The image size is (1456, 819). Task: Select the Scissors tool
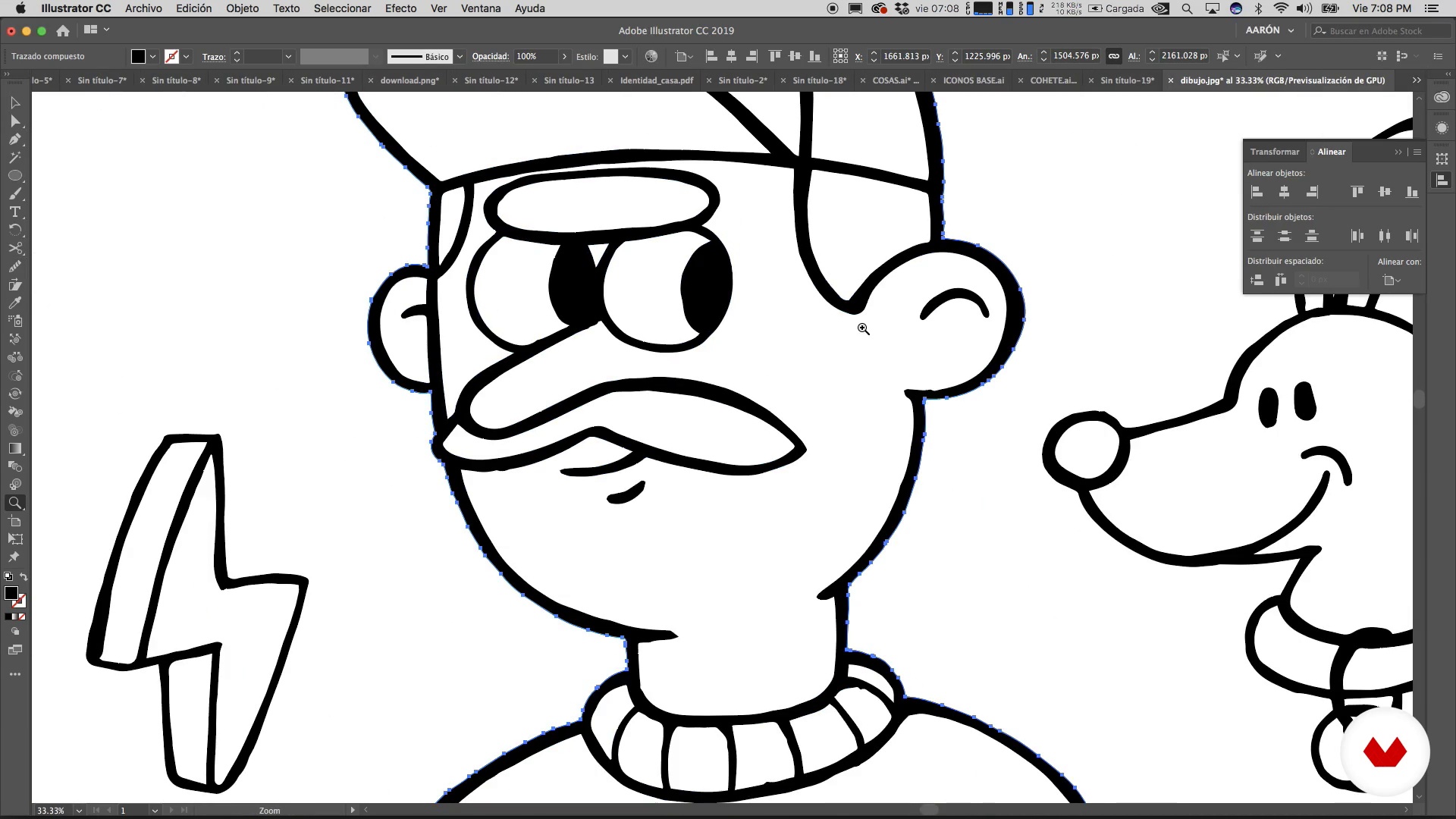(x=15, y=248)
